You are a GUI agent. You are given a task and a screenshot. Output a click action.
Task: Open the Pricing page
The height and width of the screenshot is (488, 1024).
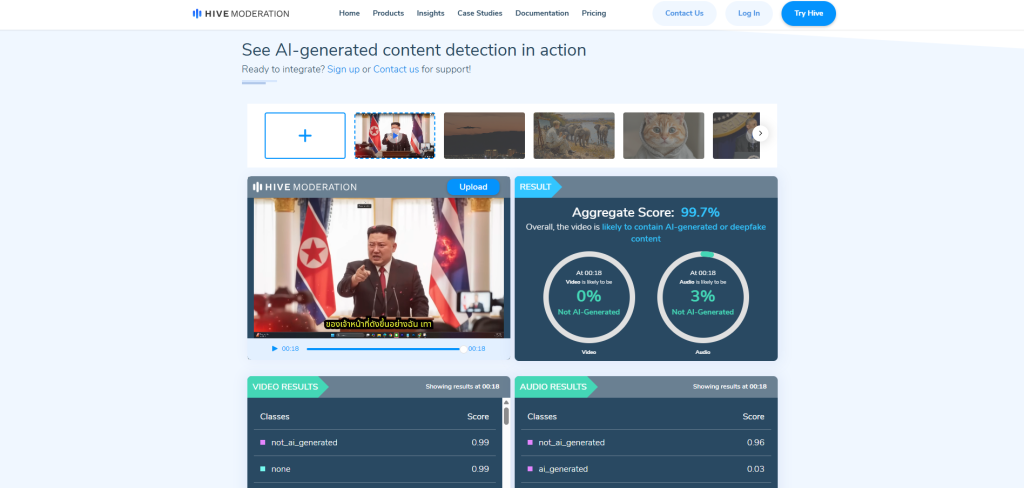593,14
